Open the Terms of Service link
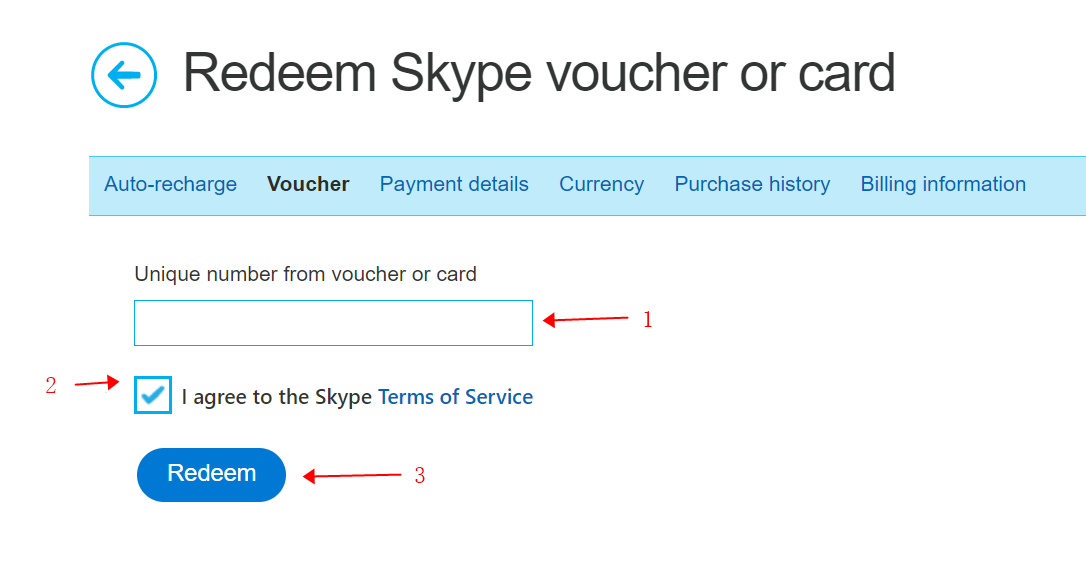The height and width of the screenshot is (584, 1086). 455,397
